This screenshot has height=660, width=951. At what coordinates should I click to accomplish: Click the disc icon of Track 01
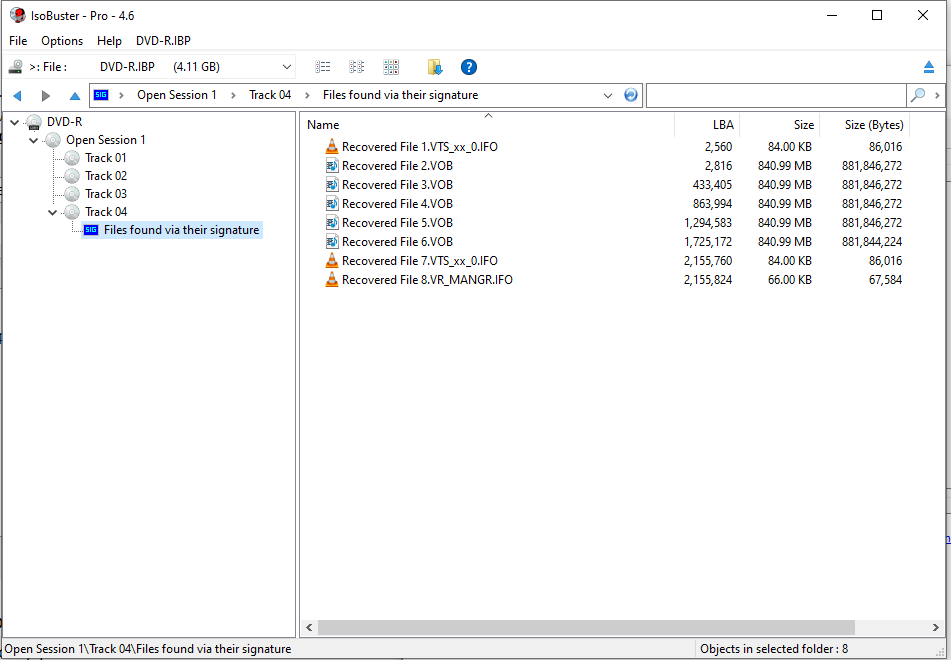point(72,158)
